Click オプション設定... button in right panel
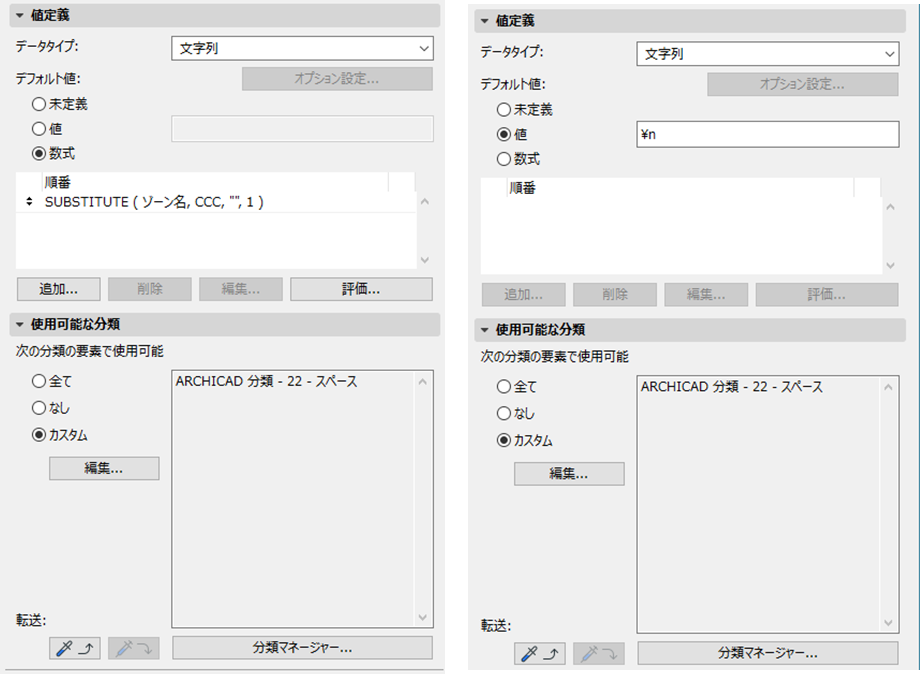The width and height of the screenshot is (920, 674). (x=802, y=84)
